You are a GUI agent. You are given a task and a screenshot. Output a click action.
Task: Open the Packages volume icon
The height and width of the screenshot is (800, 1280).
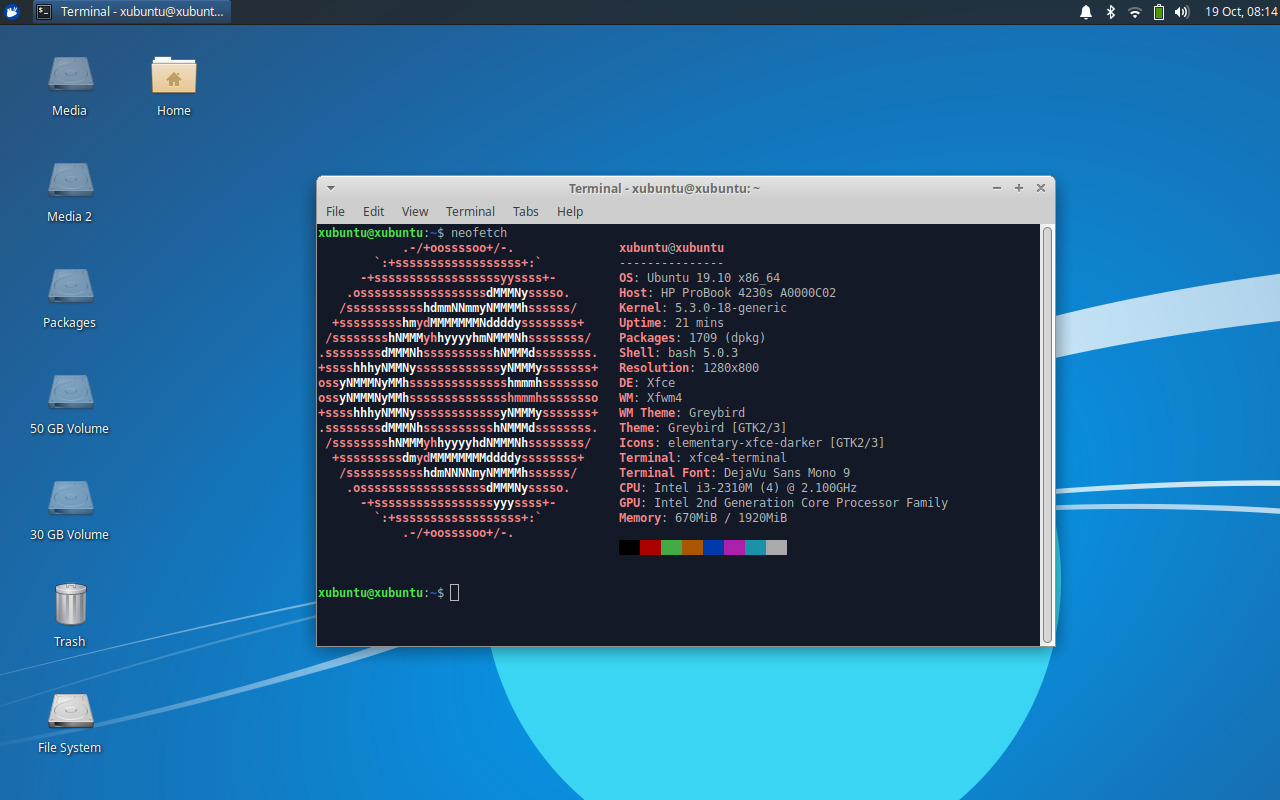[70, 287]
